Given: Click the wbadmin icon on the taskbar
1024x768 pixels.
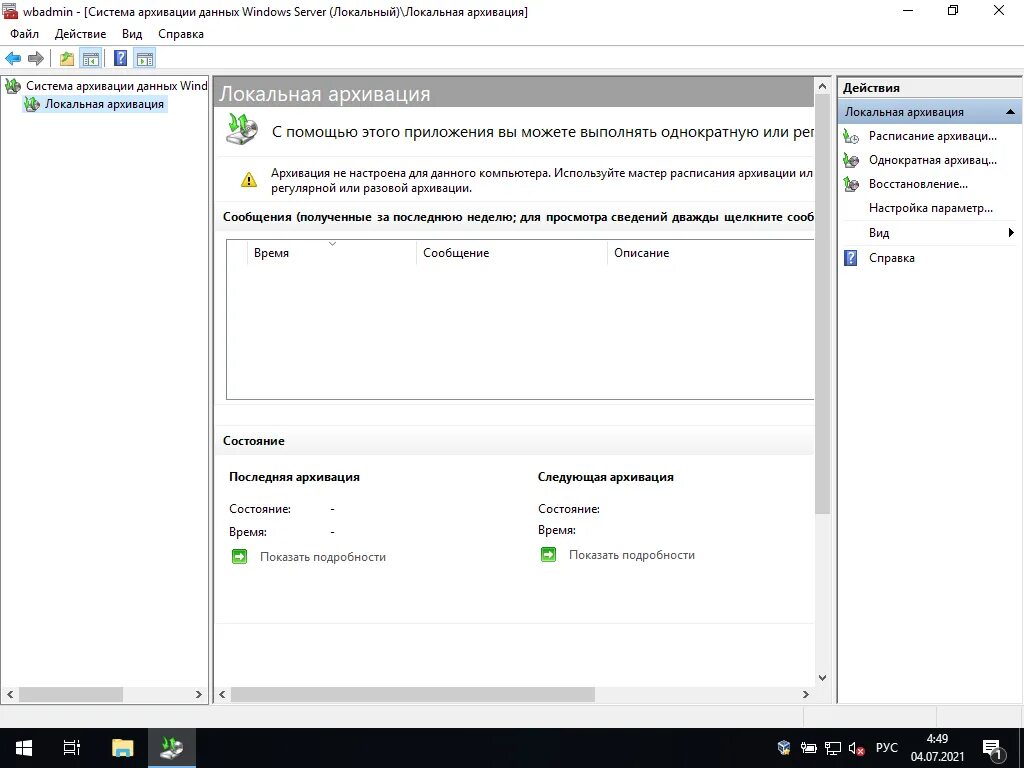Looking at the screenshot, I should [171, 747].
